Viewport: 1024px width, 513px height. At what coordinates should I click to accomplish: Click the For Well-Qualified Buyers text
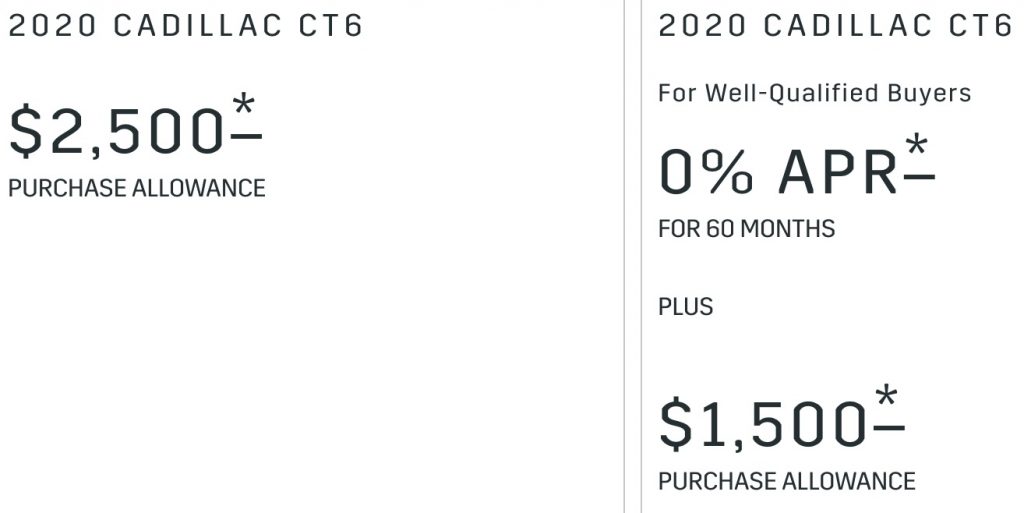[x=814, y=93]
